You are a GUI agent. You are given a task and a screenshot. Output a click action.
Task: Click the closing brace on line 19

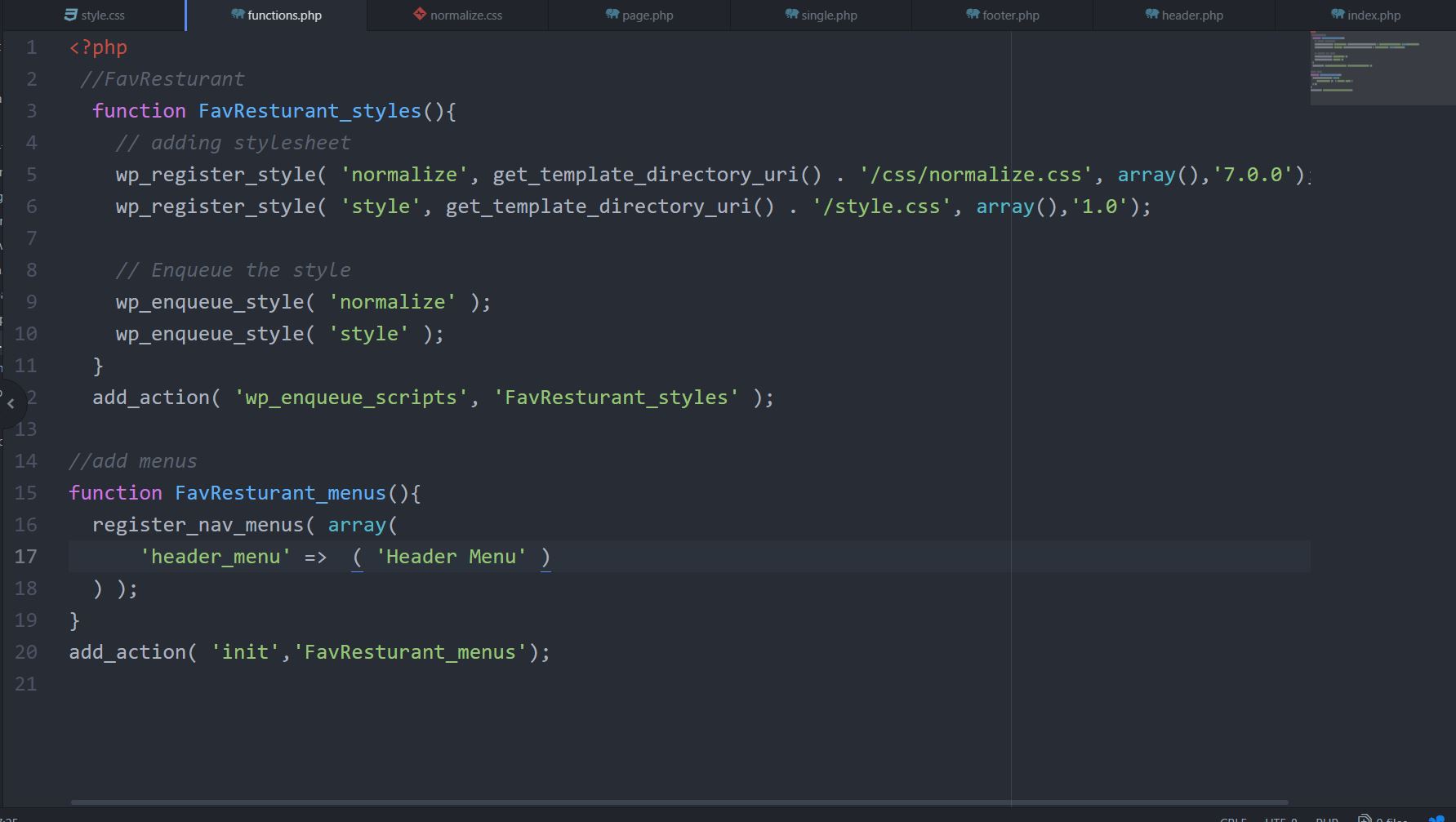pyautogui.click(x=74, y=620)
